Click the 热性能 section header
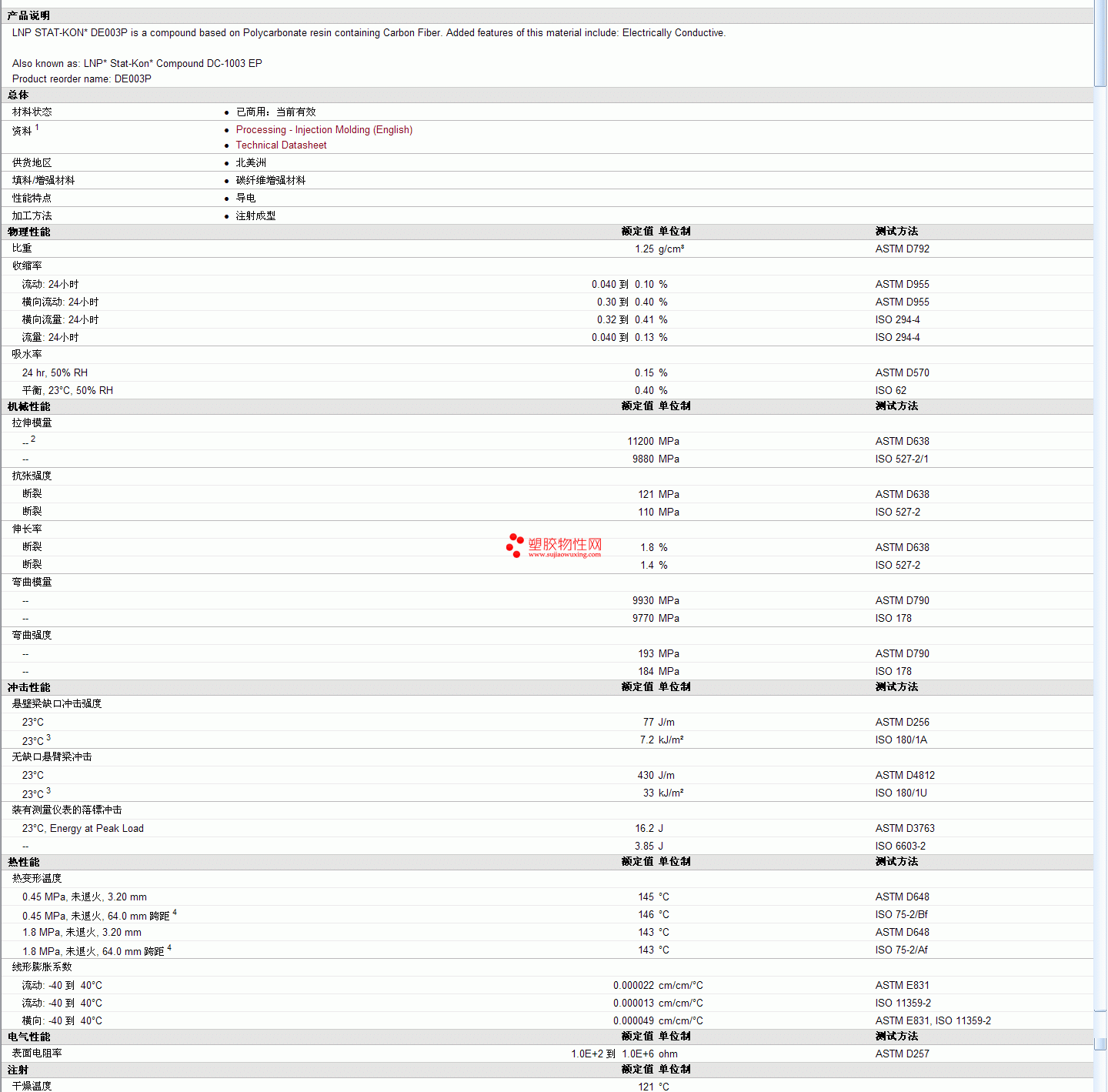This screenshot has height=1092, width=1108. point(23,862)
